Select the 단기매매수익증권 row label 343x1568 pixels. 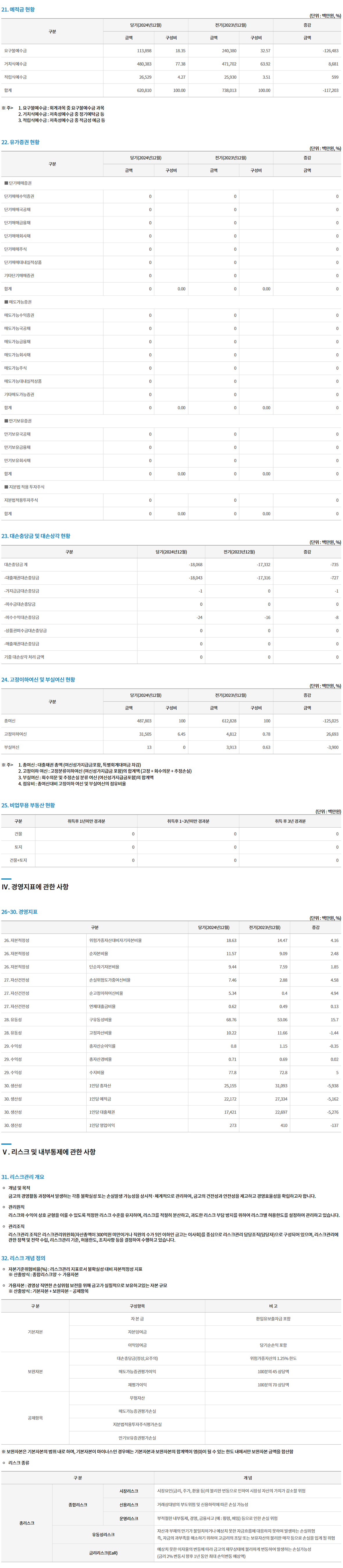[x=19, y=197]
